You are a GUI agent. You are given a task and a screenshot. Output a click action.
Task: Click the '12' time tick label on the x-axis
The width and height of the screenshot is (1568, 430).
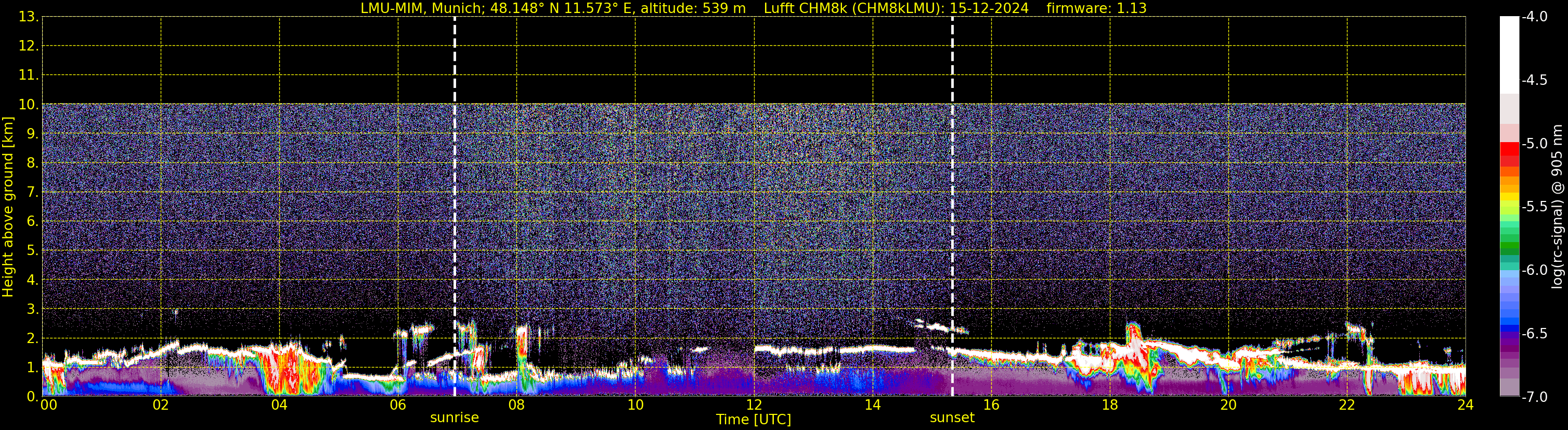(x=754, y=405)
